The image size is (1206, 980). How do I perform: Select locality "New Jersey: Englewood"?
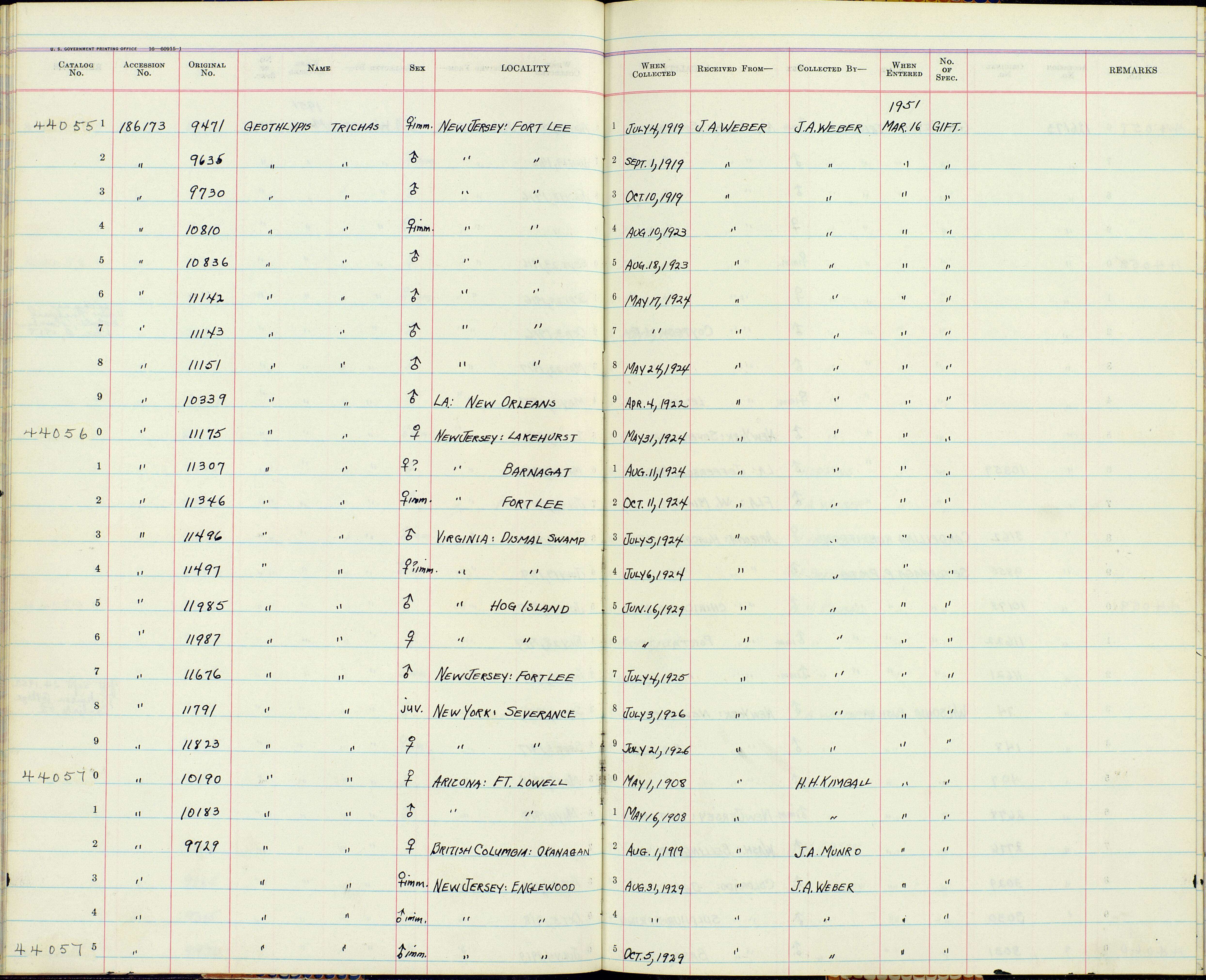(504, 887)
